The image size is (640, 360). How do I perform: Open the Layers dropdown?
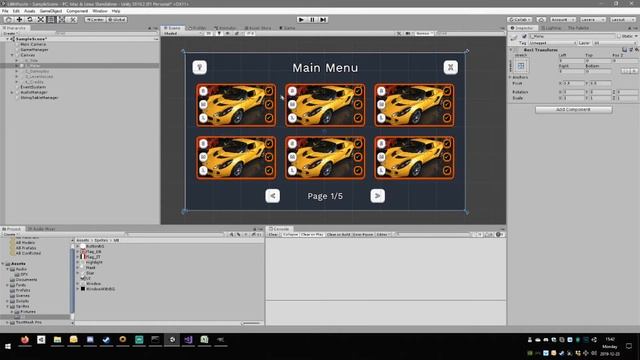[x=592, y=19]
